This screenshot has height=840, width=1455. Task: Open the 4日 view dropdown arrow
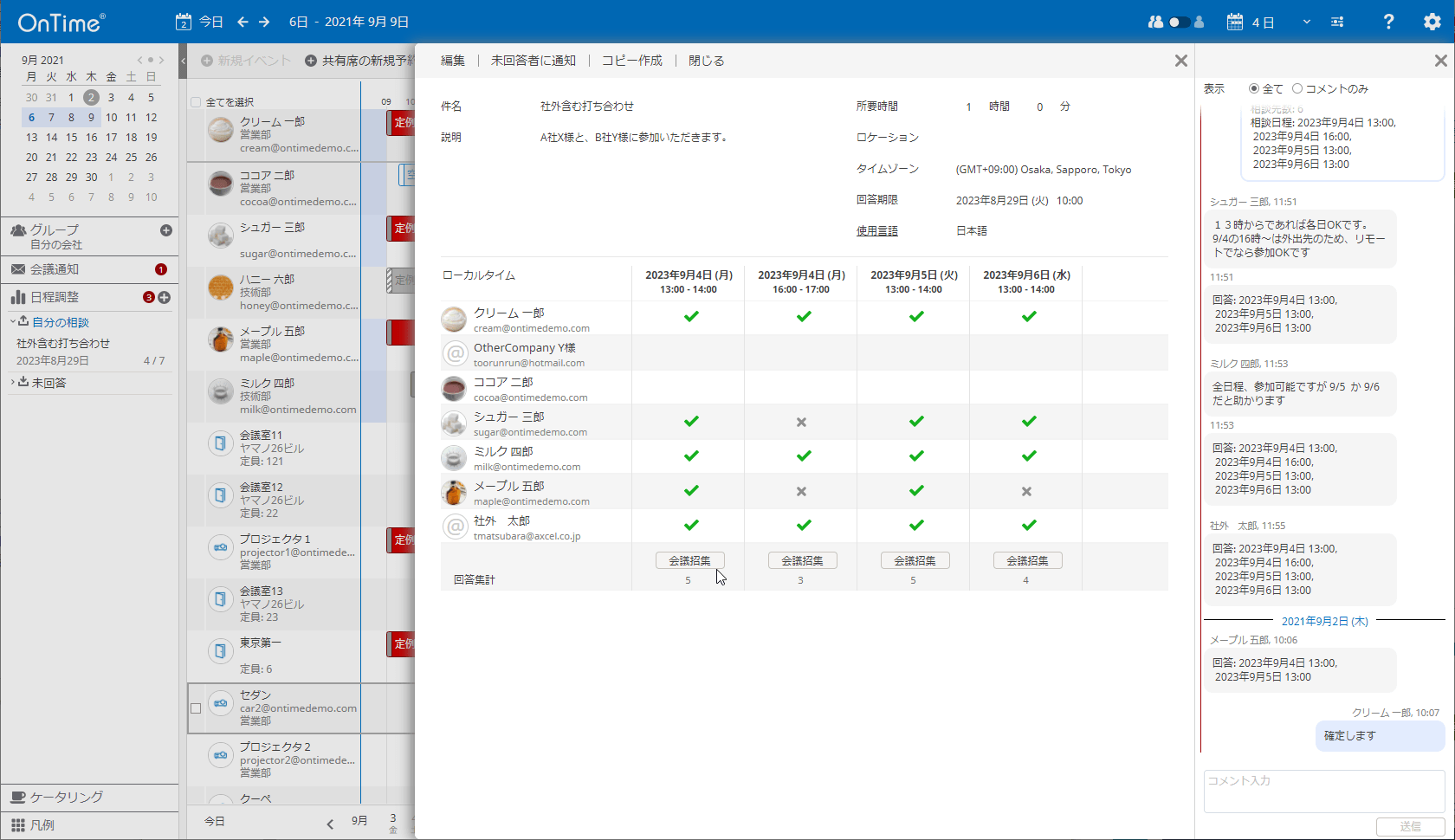1306,22
